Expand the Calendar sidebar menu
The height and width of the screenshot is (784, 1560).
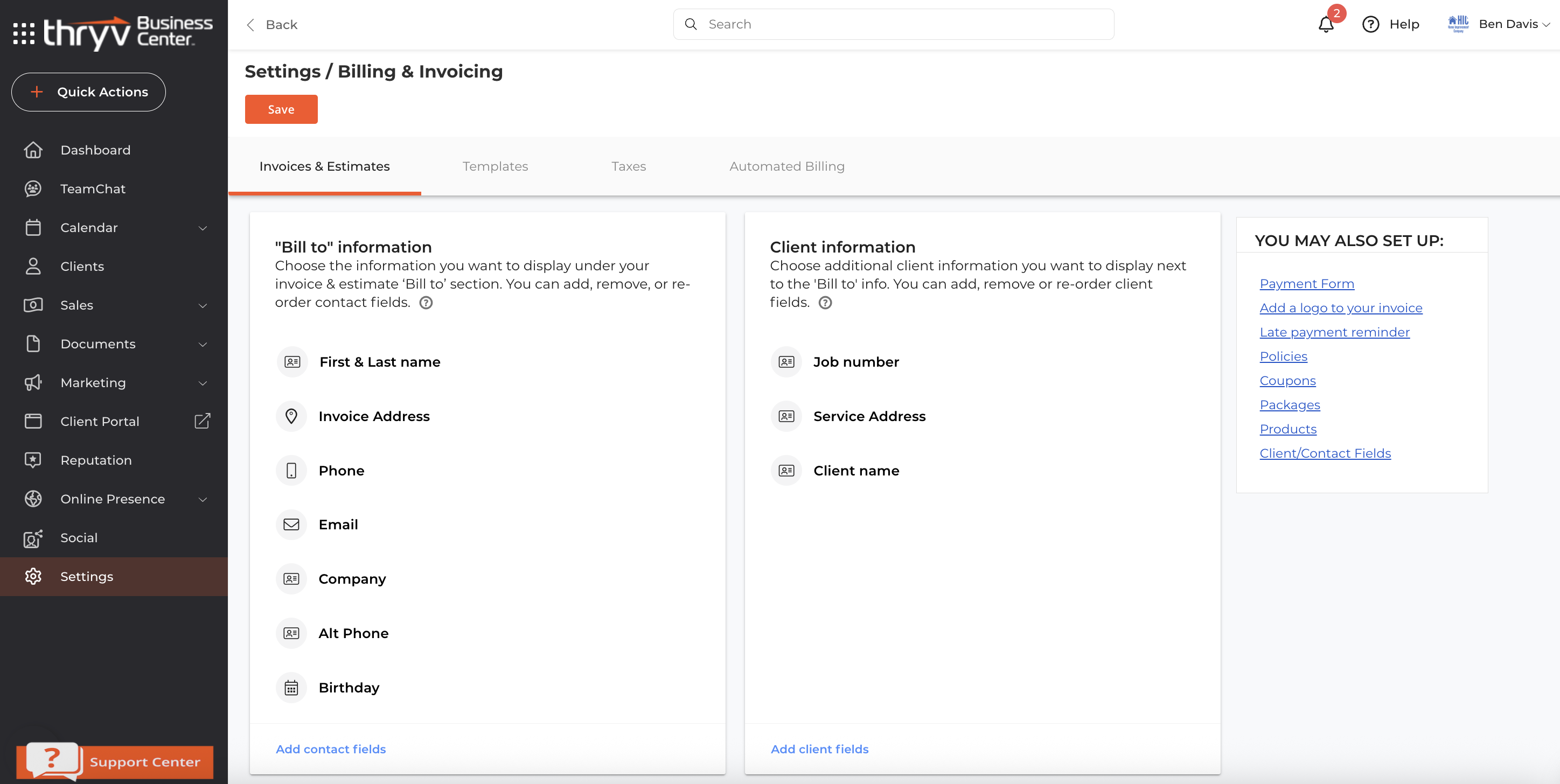point(203,228)
